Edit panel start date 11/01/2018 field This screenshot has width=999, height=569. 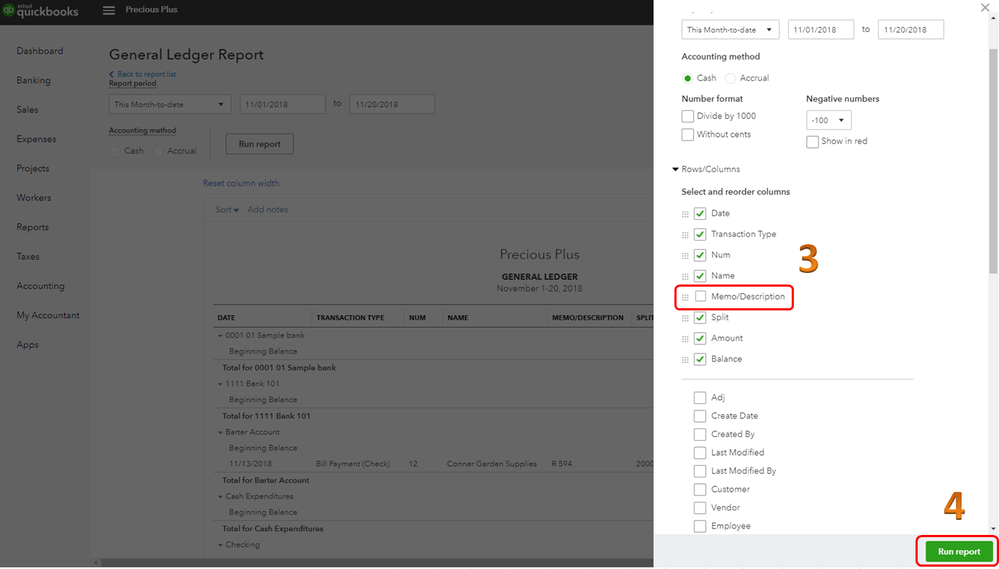[x=821, y=29]
